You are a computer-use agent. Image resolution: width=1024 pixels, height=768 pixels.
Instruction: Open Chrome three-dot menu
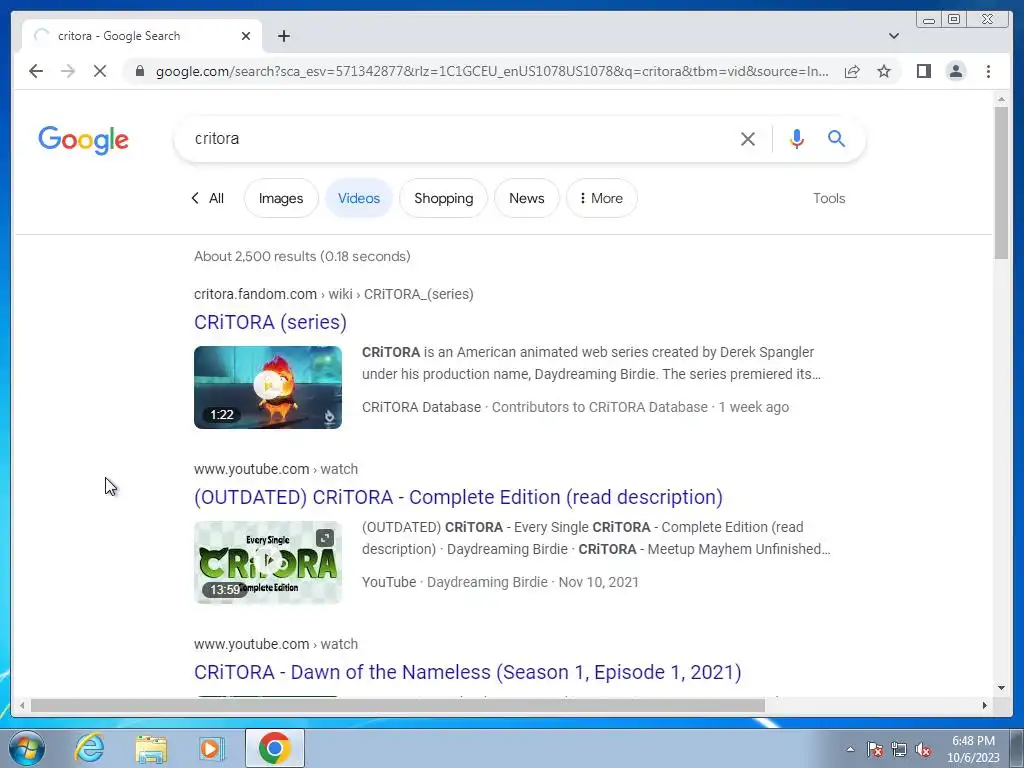click(x=988, y=71)
